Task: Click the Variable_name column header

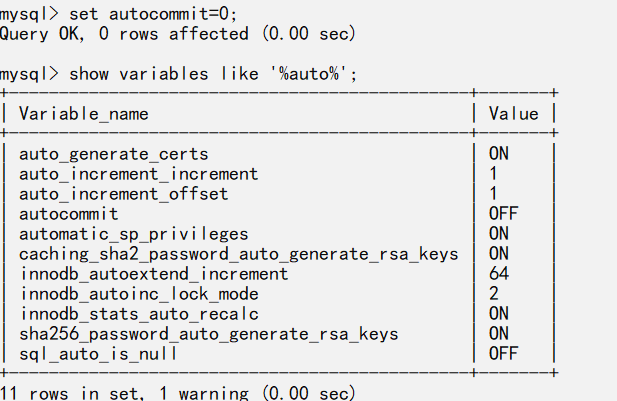Action: point(83,114)
